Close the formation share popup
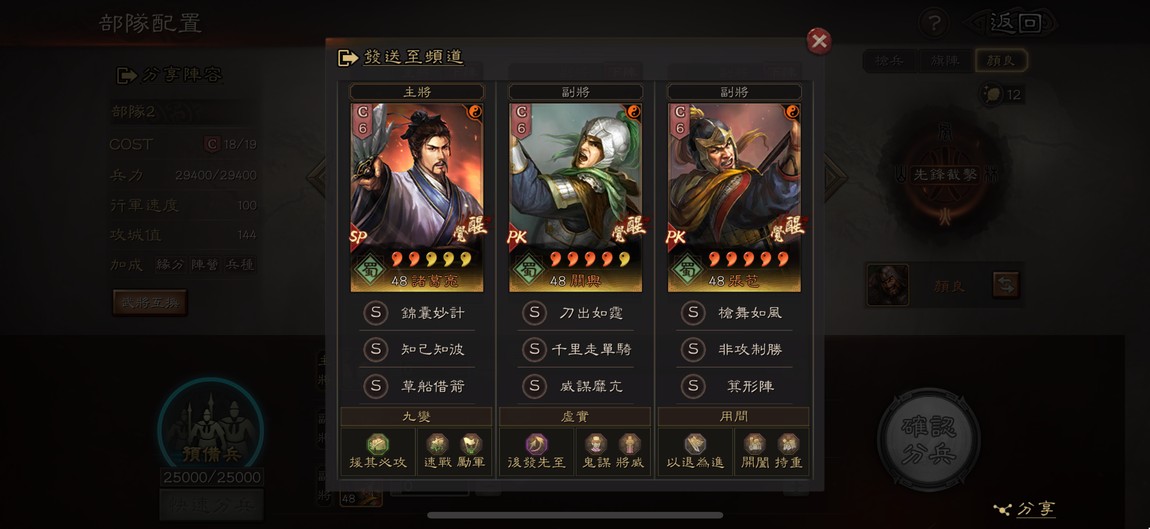Image resolution: width=1150 pixels, height=529 pixels. [818, 42]
